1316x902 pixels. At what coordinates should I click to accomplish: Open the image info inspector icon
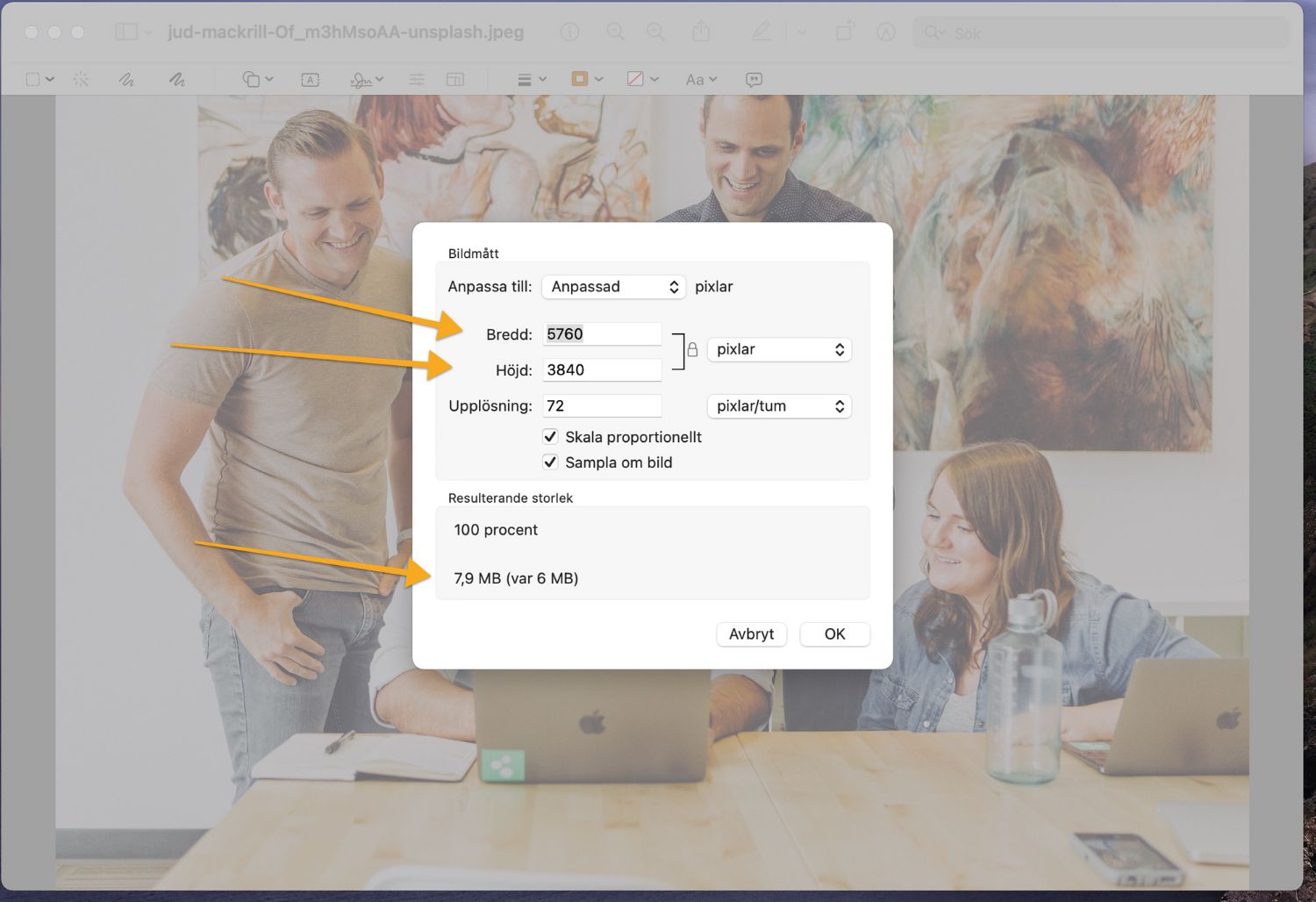pyautogui.click(x=570, y=32)
